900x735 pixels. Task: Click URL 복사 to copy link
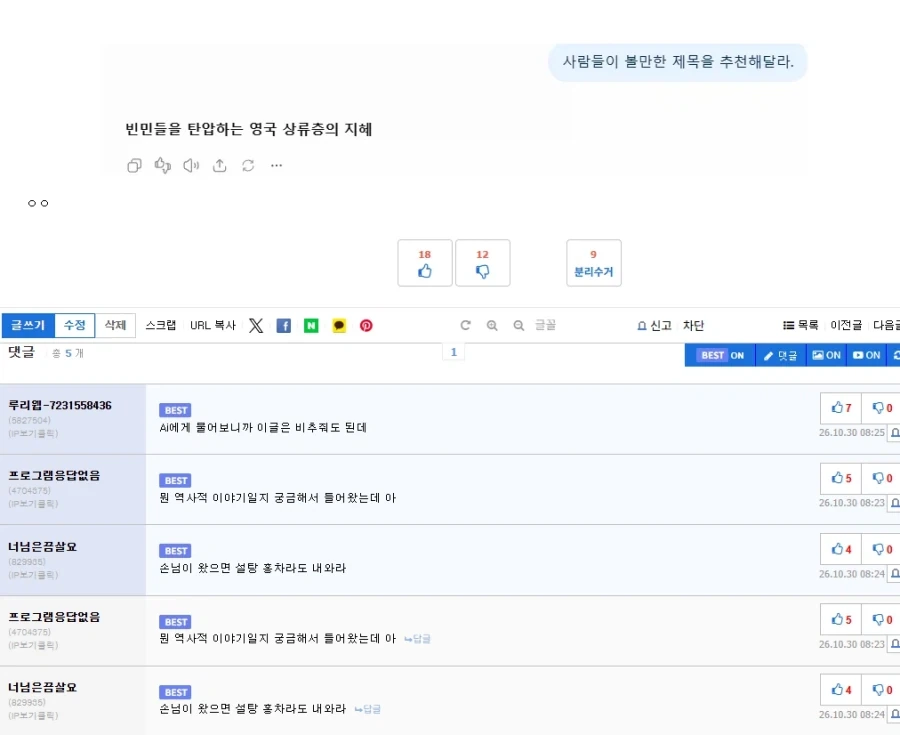point(213,325)
